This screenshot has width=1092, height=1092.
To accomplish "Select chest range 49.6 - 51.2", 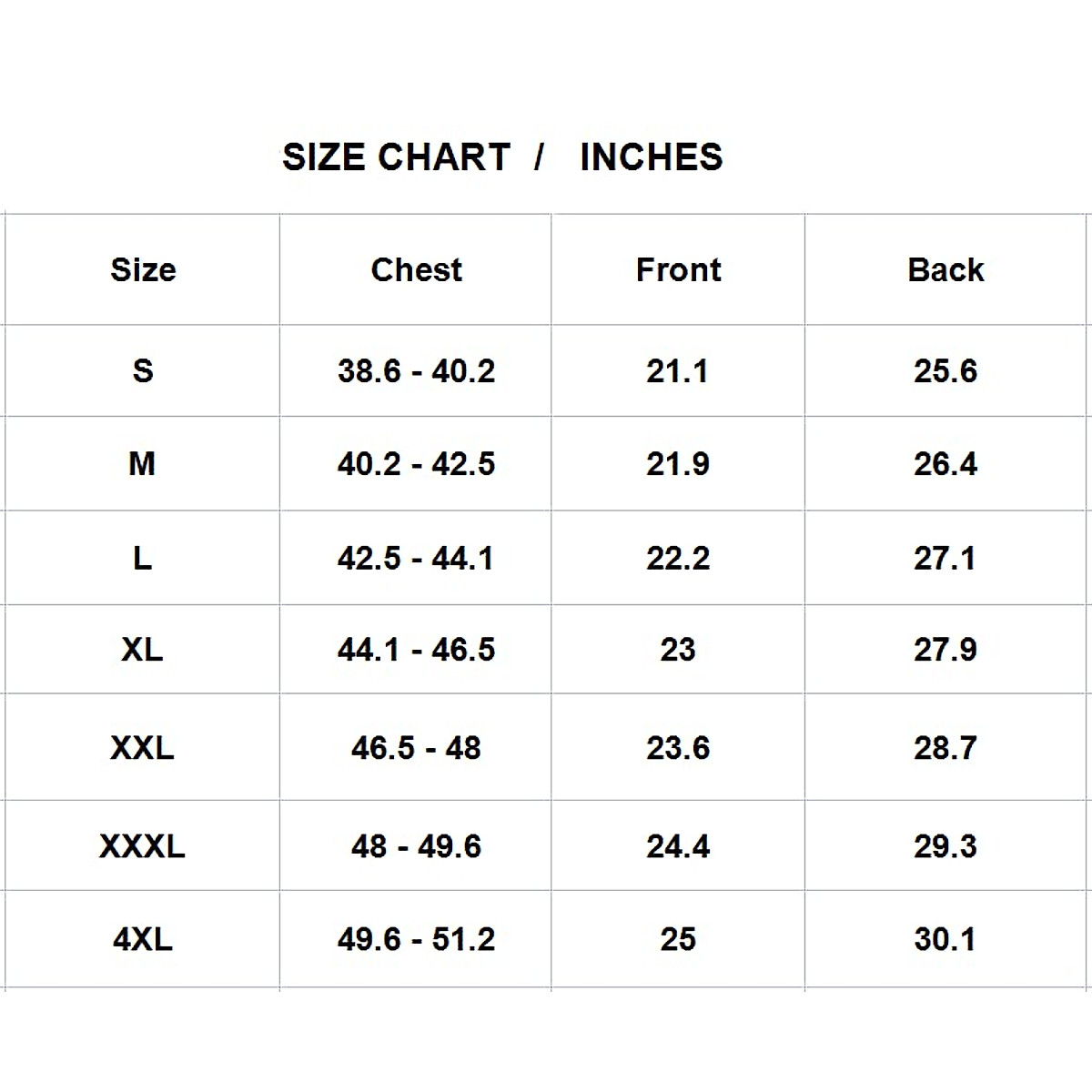I will (416, 939).
